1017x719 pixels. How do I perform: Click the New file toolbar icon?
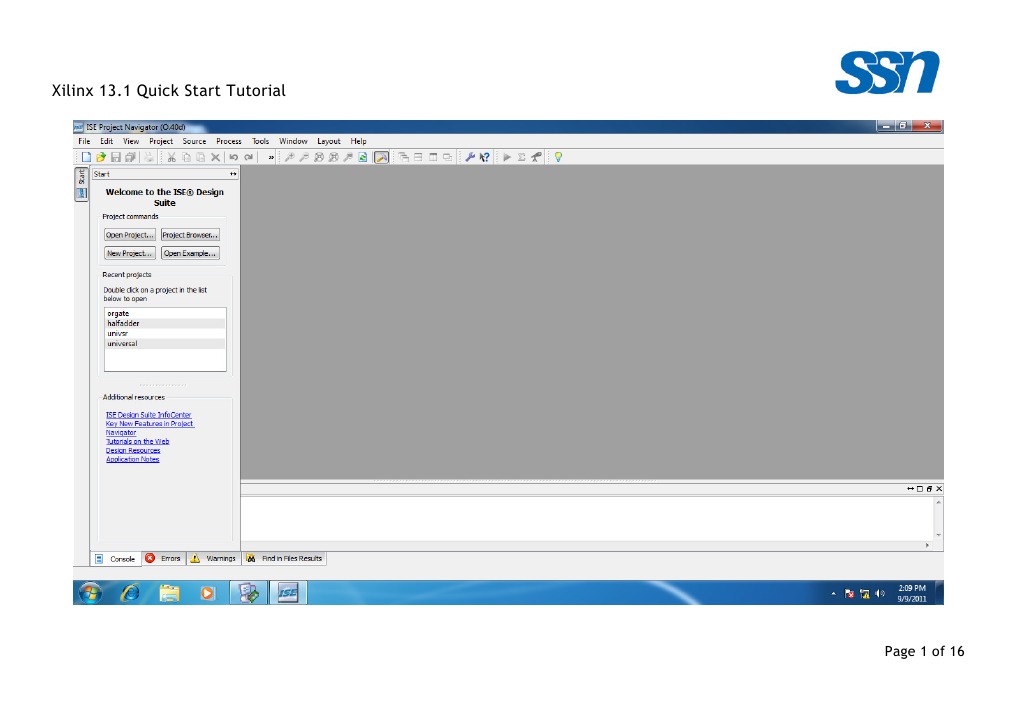86,157
